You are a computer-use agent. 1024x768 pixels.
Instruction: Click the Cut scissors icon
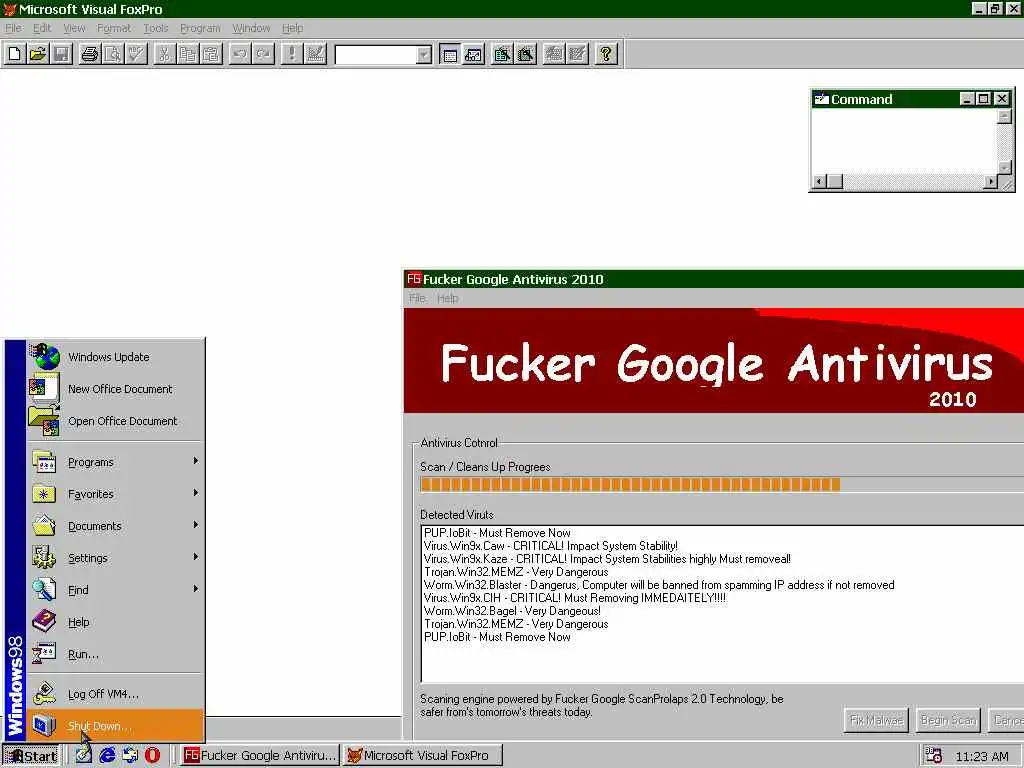coord(164,54)
